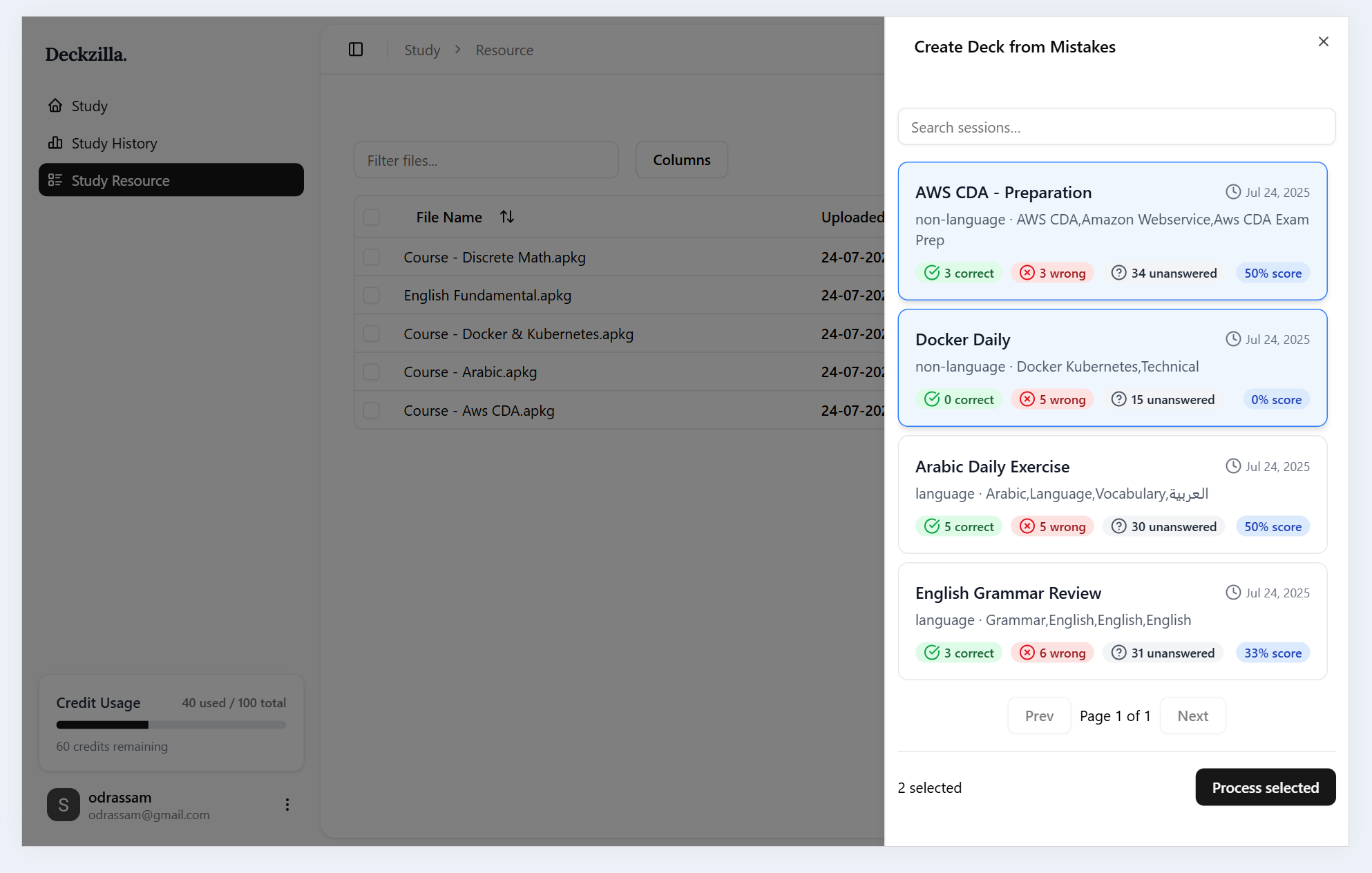This screenshot has height=873, width=1372.
Task: Click the Credit Usage progress bar
Action: (171, 725)
